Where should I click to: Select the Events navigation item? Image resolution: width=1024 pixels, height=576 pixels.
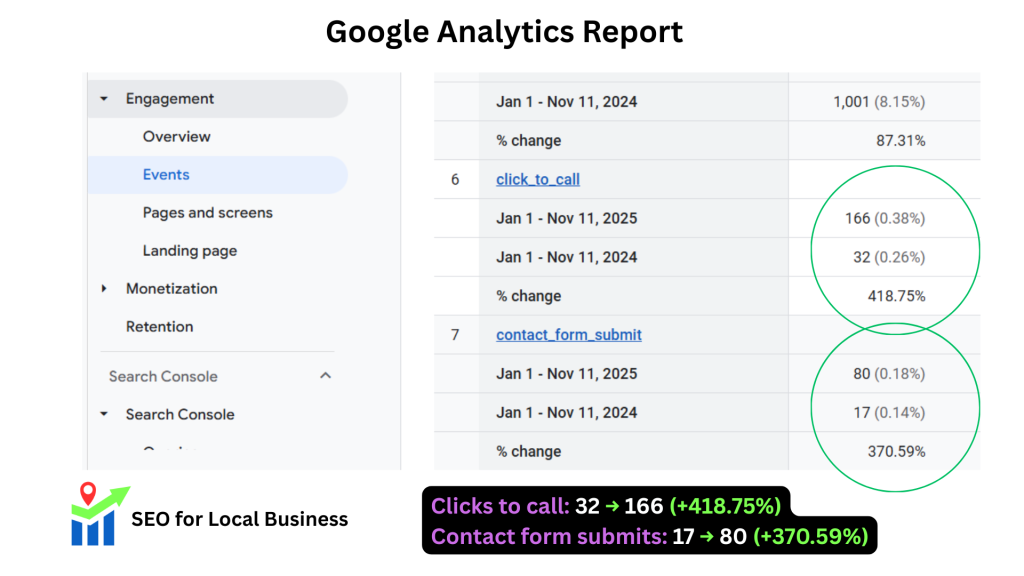[x=166, y=174]
